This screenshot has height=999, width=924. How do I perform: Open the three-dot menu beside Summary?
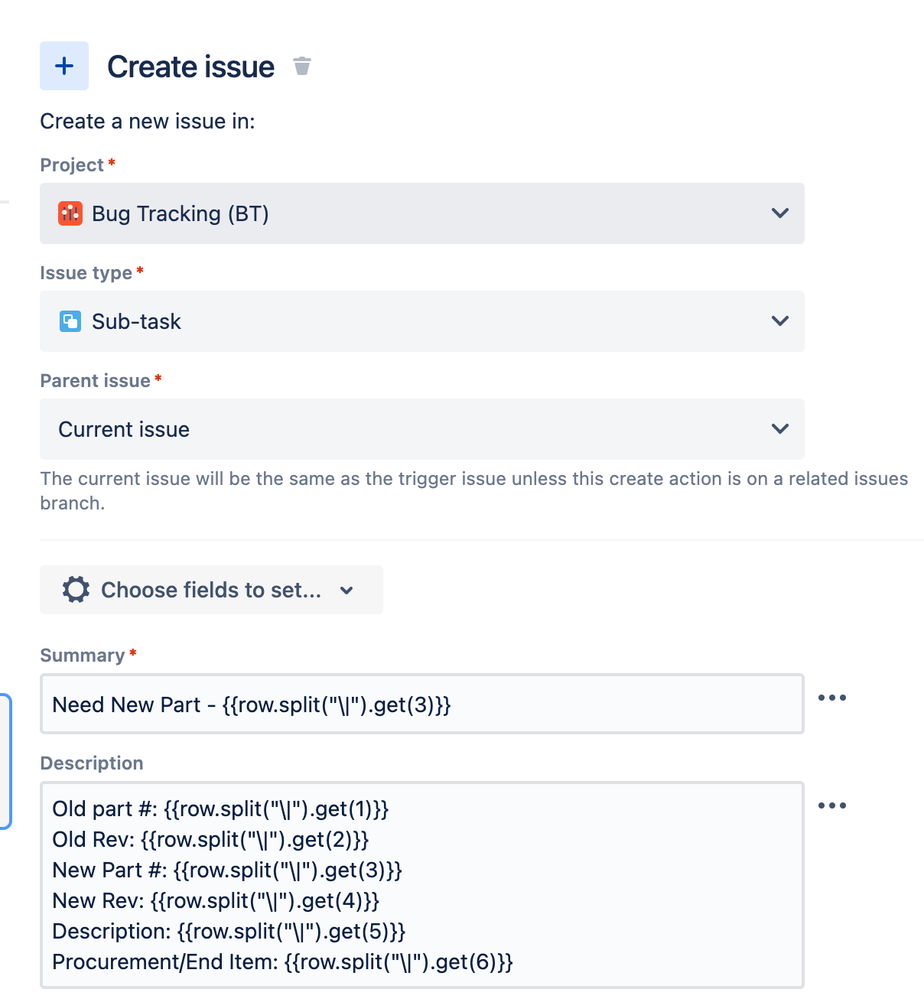(832, 698)
